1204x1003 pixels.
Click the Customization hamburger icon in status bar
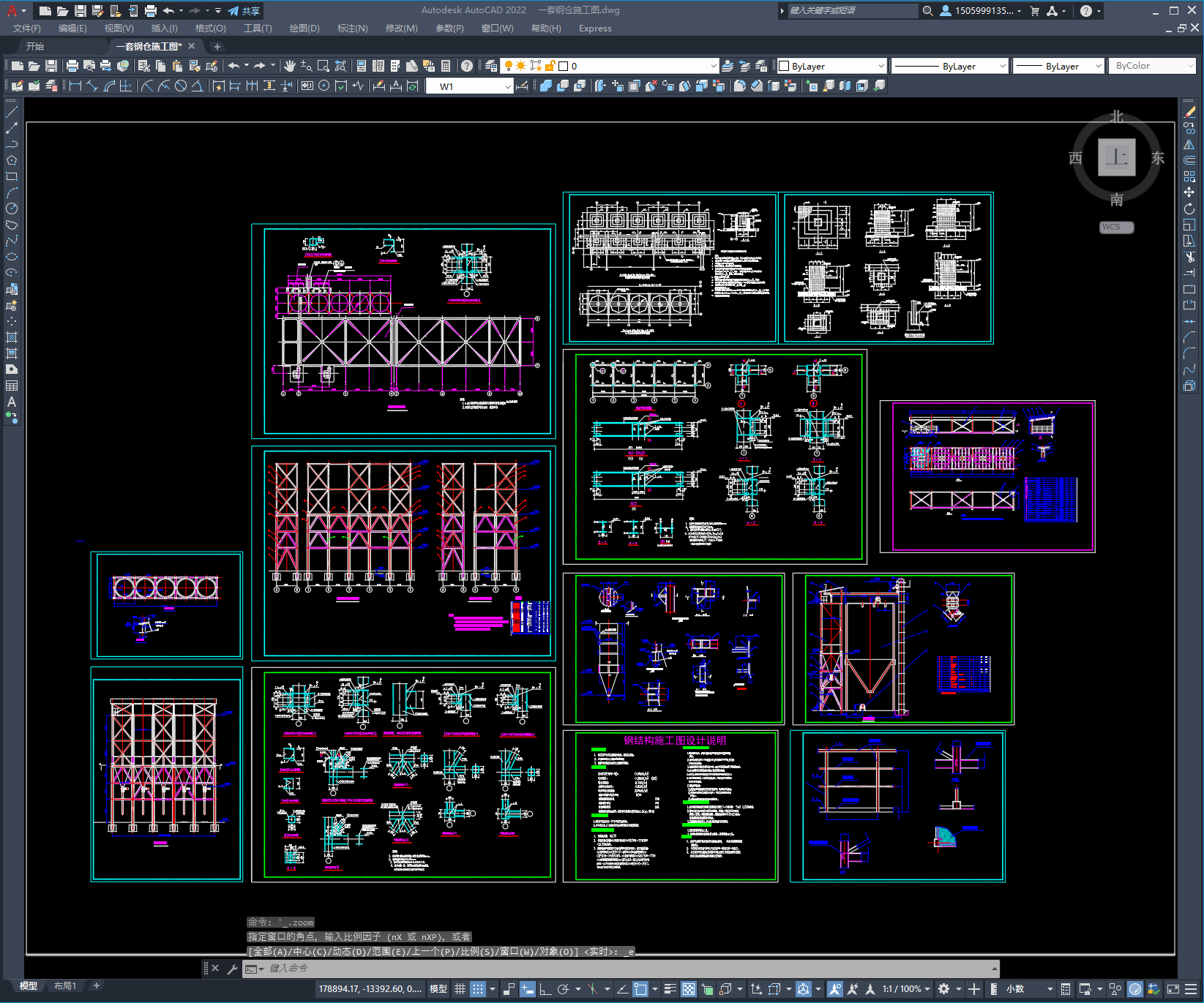pyautogui.click(x=1192, y=989)
